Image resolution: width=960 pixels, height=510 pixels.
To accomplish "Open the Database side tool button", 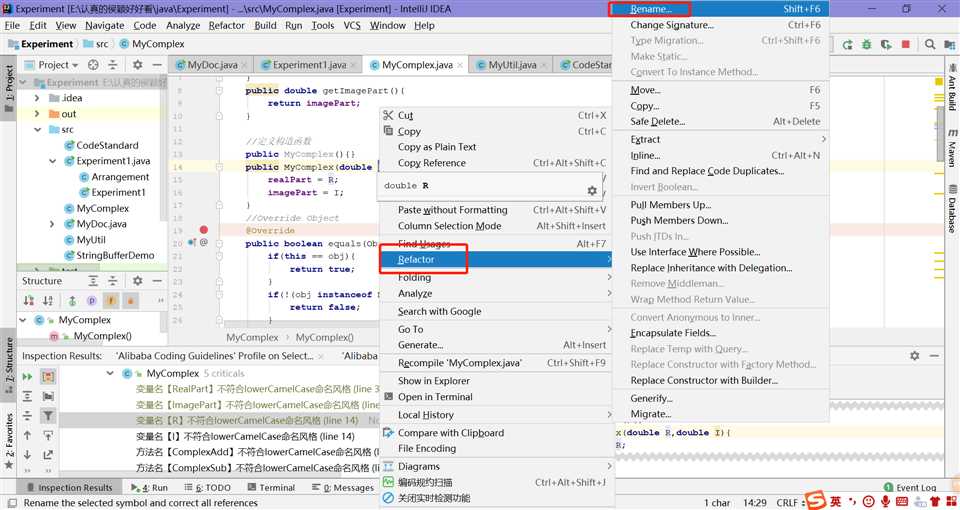I will [952, 209].
